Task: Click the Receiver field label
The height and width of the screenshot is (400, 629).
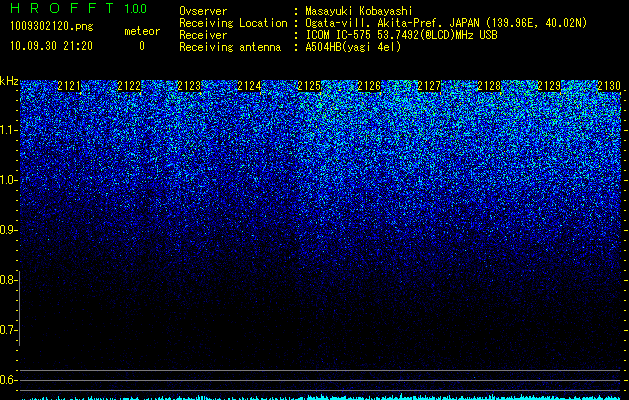Action: pyautogui.click(x=203, y=35)
